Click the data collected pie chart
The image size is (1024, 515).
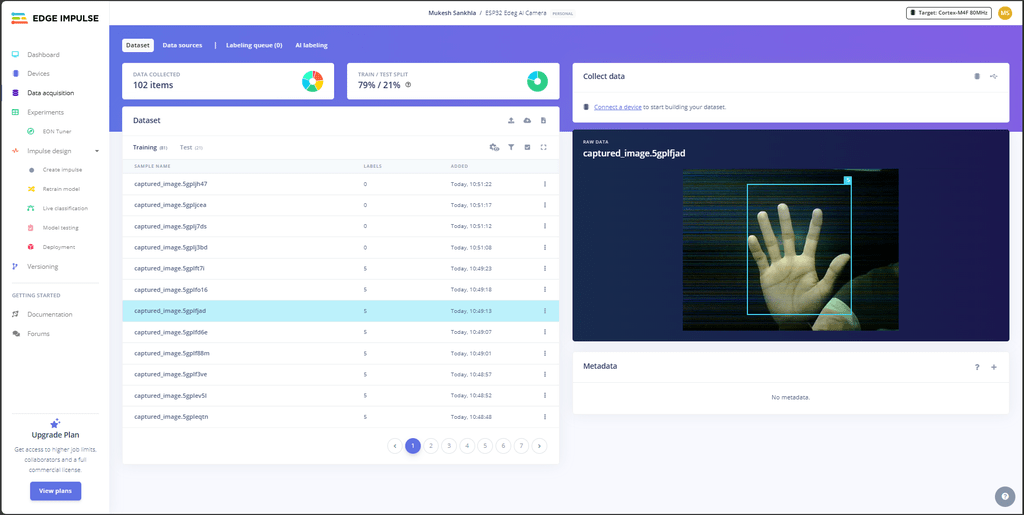point(312,81)
